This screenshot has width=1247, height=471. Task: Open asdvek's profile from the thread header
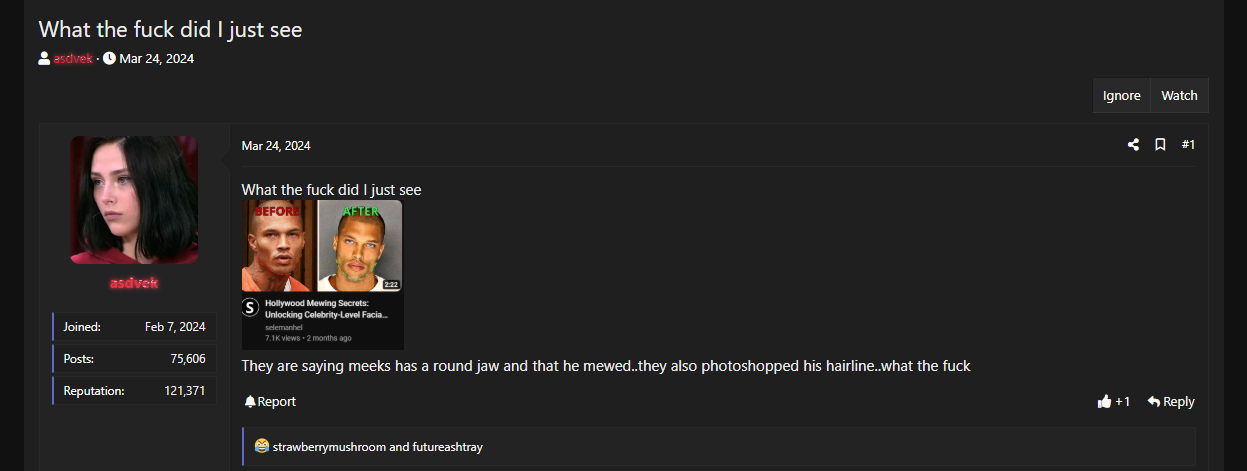[73, 58]
